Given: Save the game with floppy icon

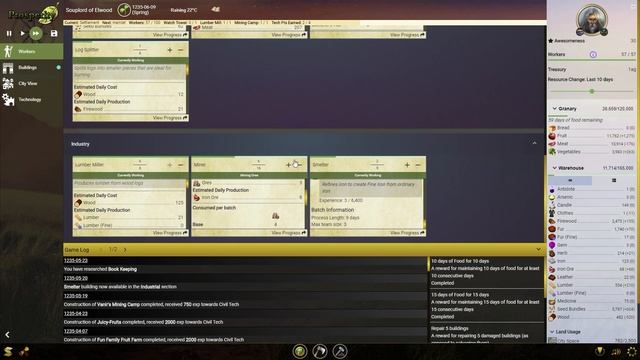Looking at the screenshot, I should [x=54, y=33].
